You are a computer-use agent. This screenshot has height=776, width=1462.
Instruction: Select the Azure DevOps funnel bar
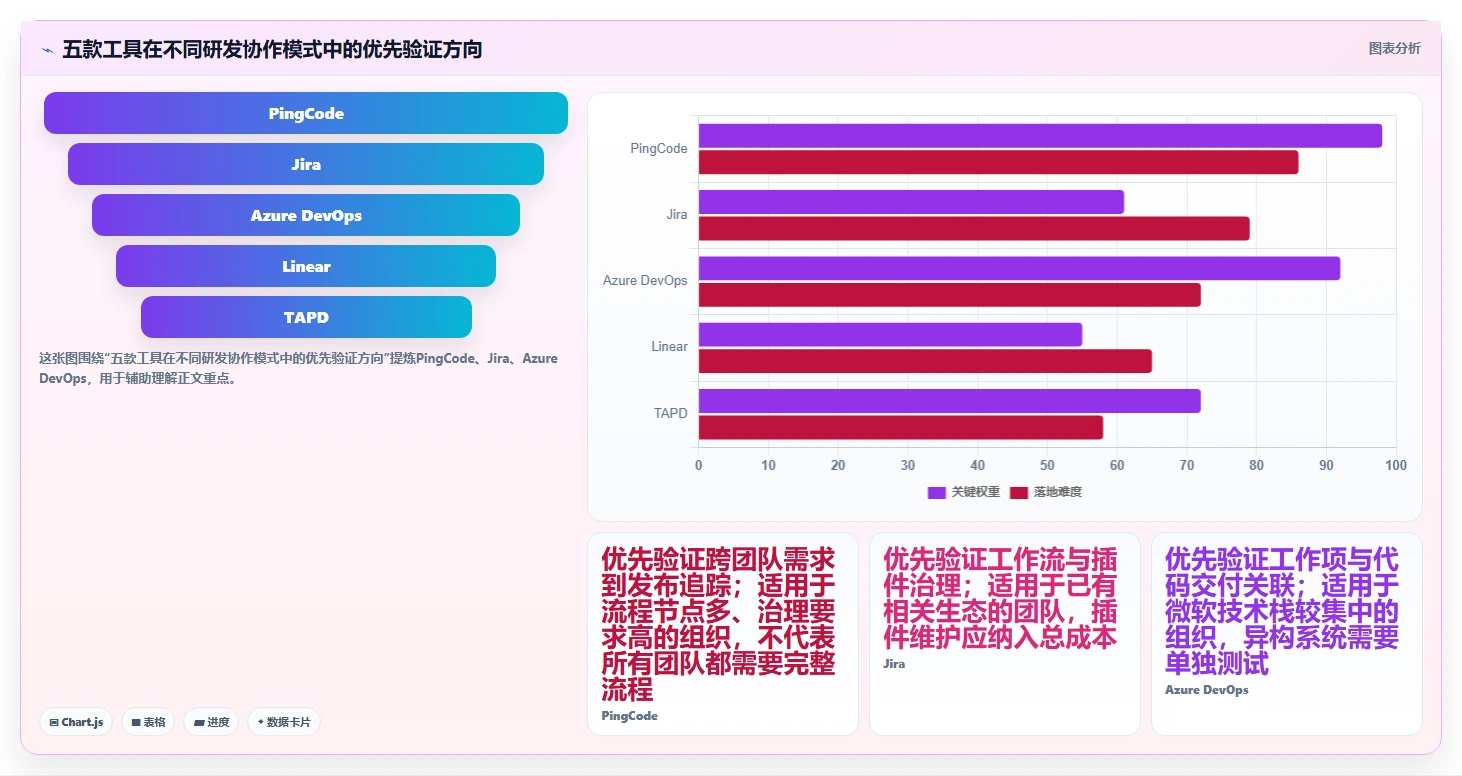coord(306,215)
